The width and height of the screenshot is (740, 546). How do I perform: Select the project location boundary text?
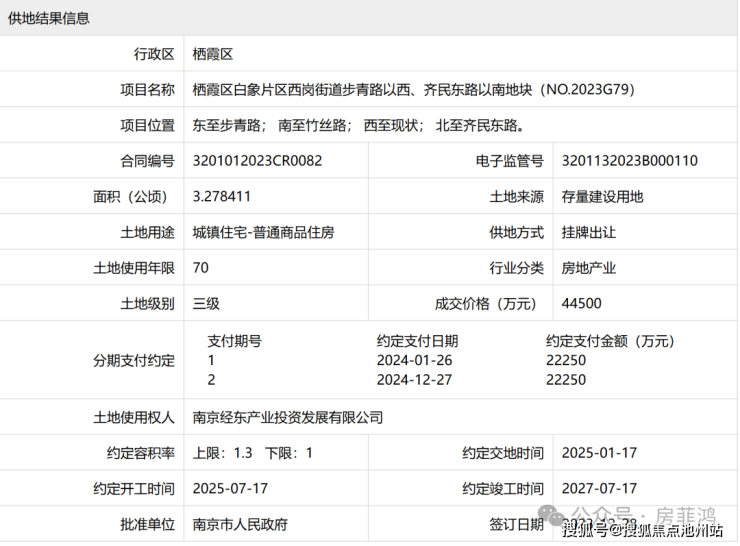pos(358,126)
